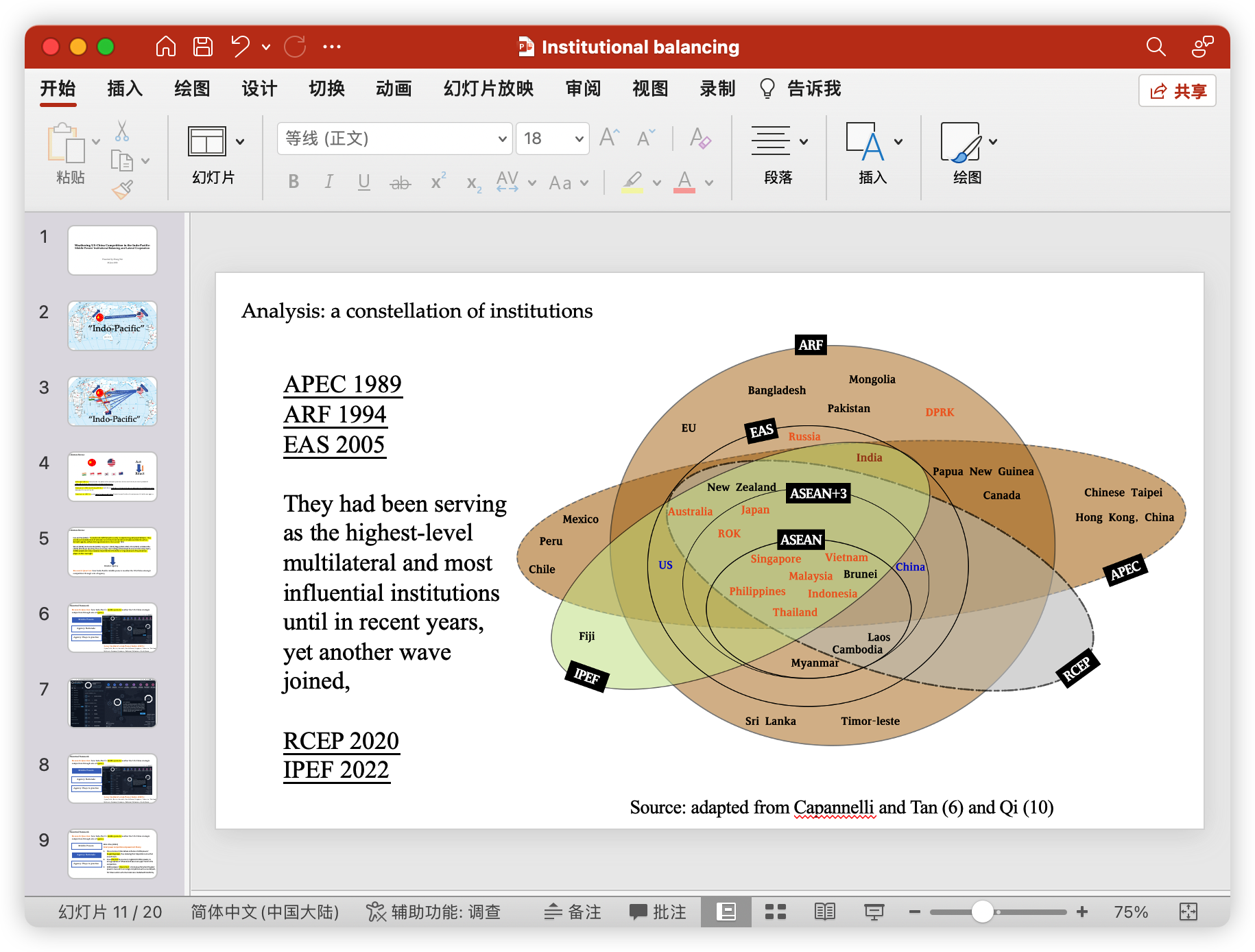Image resolution: width=1255 pixels, height=952 pixels.
Task: Expand the paste options arrow
Action: (x=96, y=142)
